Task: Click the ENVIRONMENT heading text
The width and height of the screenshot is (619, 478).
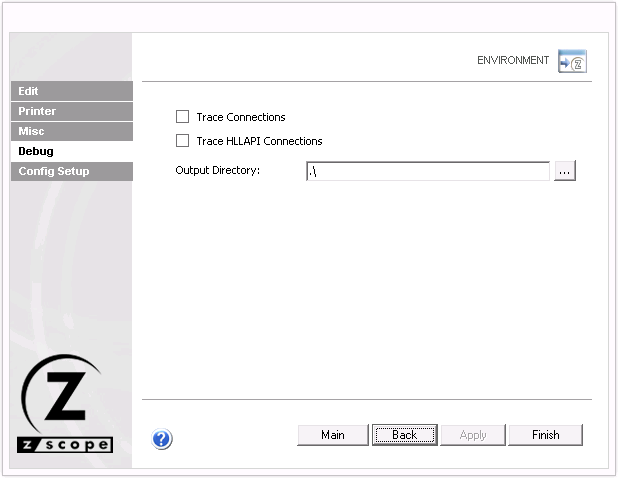Action: point(513,60)
